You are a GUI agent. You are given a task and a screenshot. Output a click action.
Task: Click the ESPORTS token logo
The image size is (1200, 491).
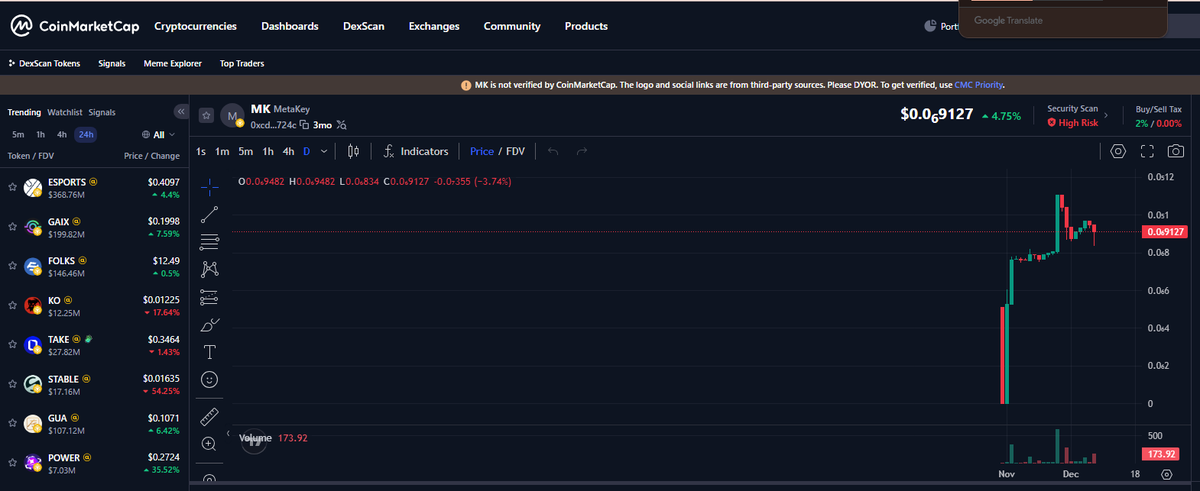(33, 187)
